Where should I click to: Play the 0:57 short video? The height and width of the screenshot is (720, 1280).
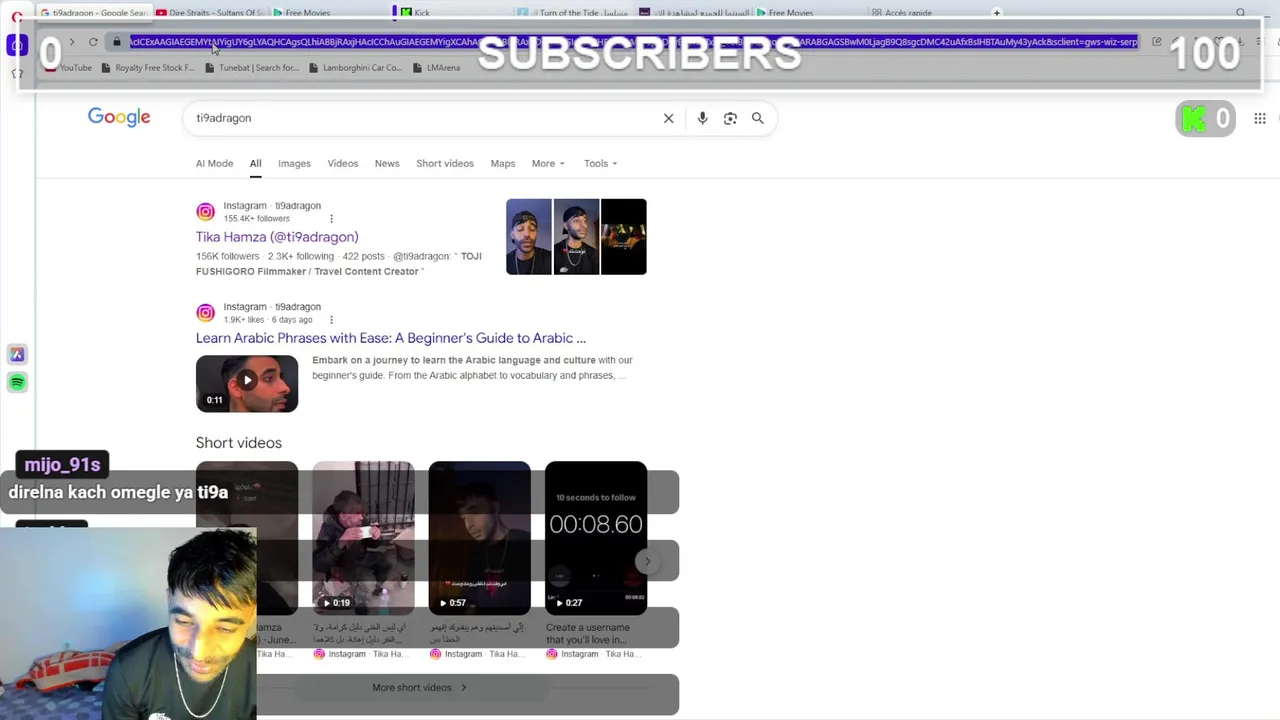(x=479, y=537)
